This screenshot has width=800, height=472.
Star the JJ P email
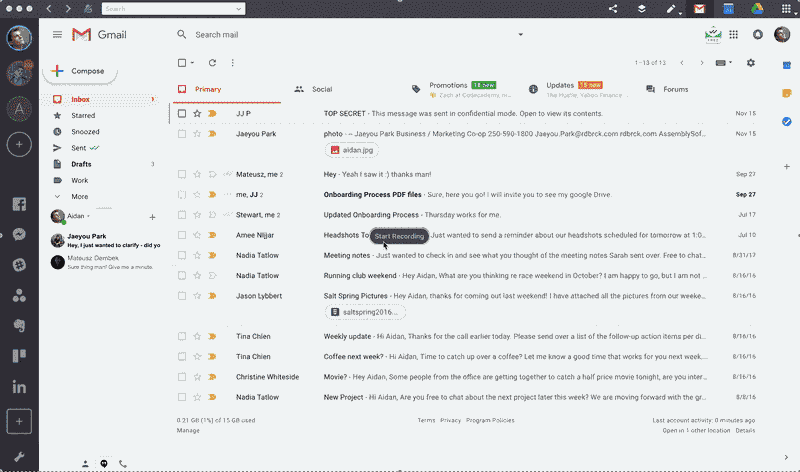point(197,113)
